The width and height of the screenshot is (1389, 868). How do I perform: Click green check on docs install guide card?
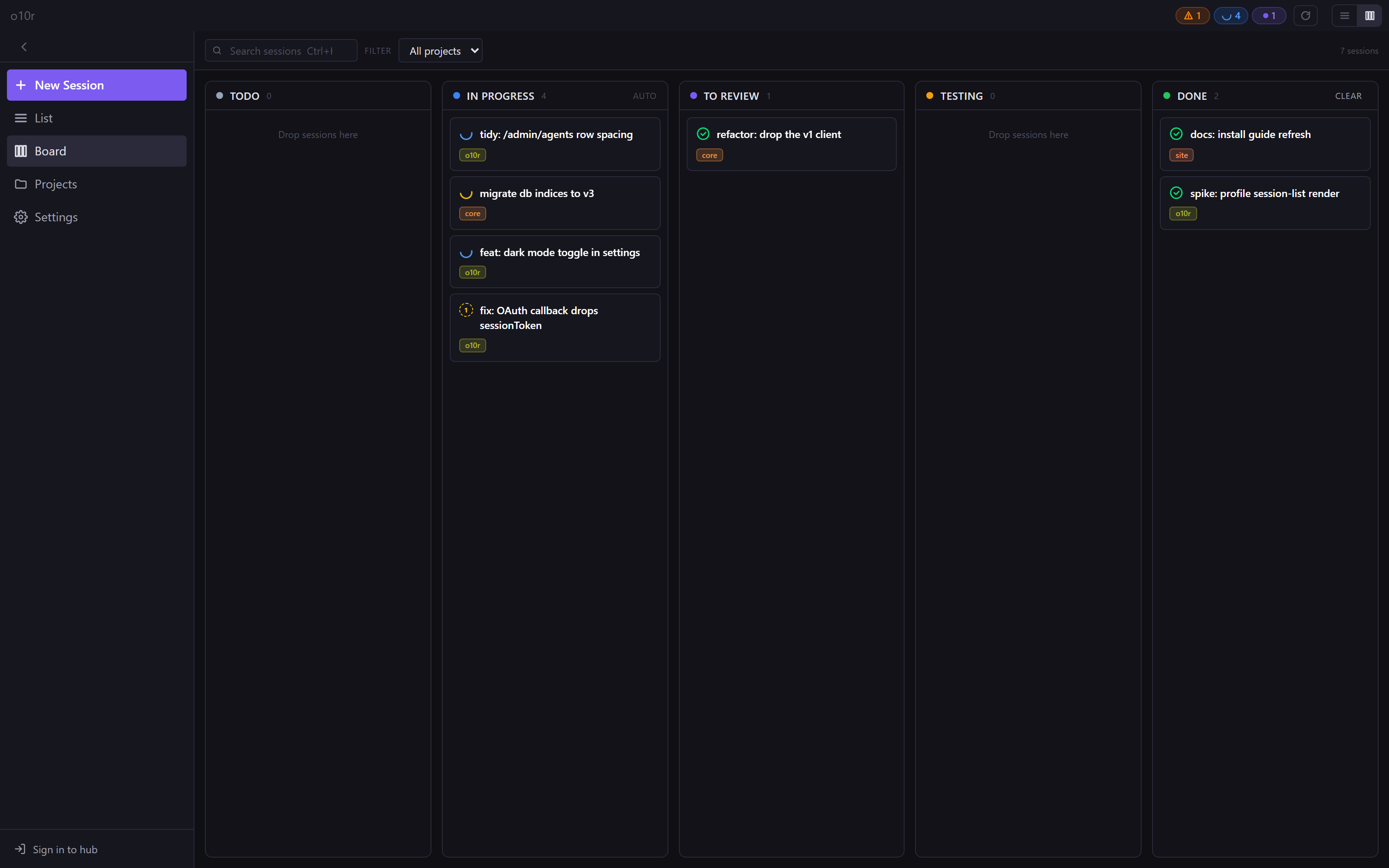pyautogui.click(x=1176, y=134)
